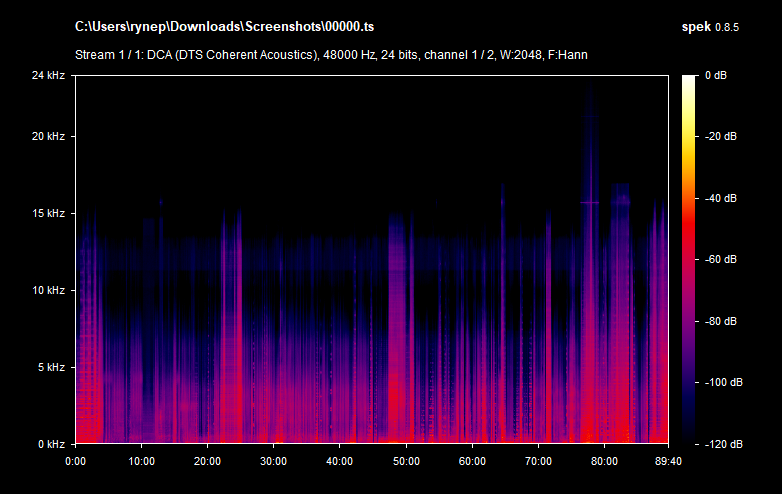Click the 5 kHz frequency label
The image size is (782, 494).
coord(50,368)
